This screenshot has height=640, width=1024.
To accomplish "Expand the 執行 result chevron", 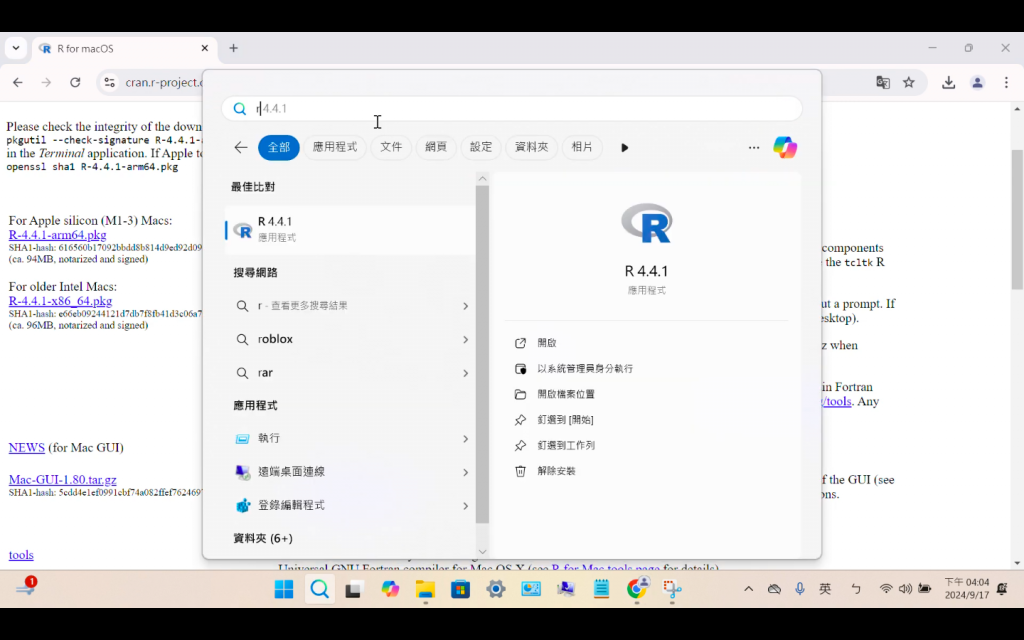I will coord(466,439).
